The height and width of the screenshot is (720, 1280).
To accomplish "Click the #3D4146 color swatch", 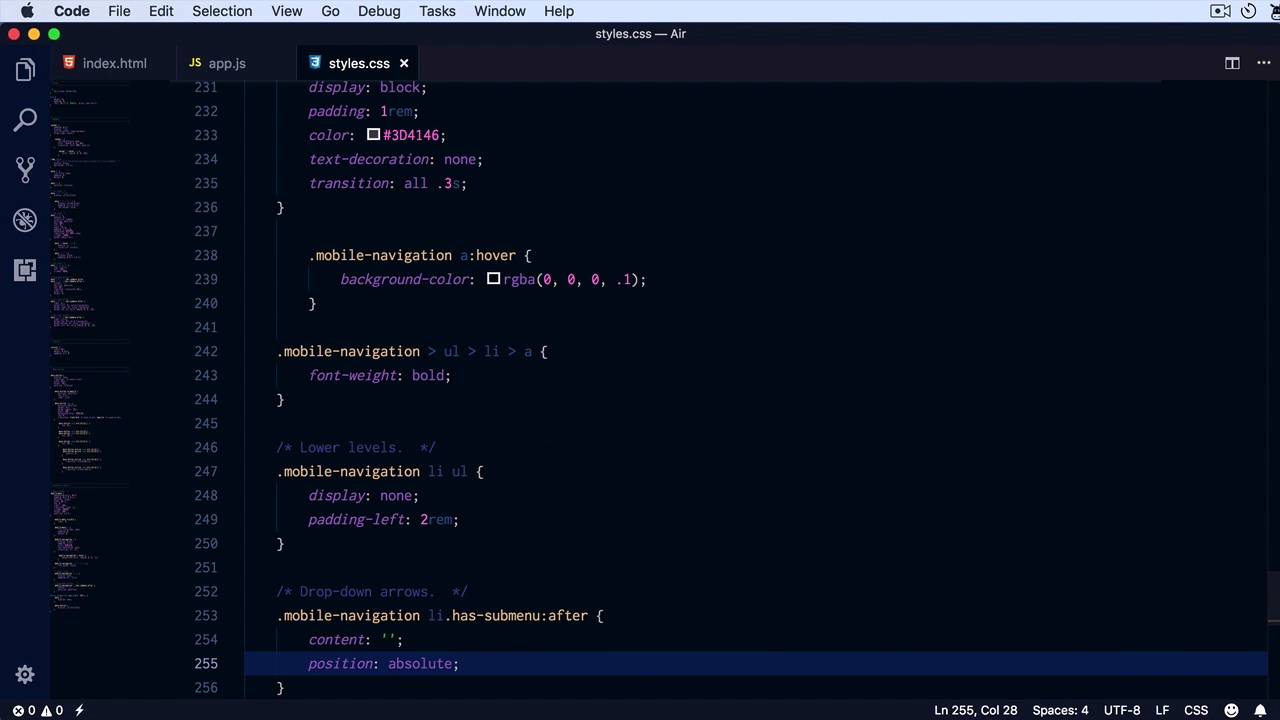I will click(373, 135).
